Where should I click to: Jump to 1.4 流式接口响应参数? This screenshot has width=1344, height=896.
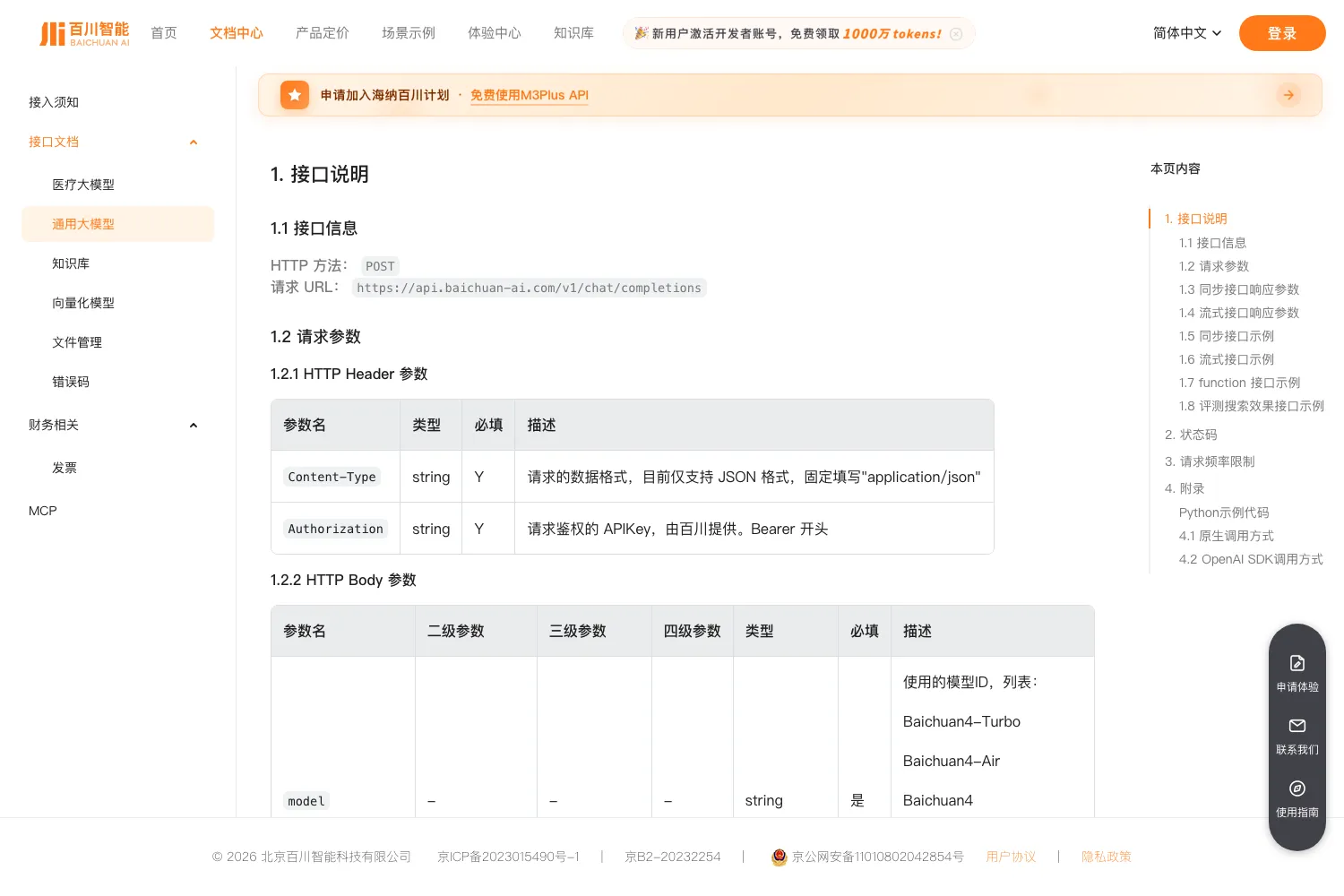[x=1239, y=313]
